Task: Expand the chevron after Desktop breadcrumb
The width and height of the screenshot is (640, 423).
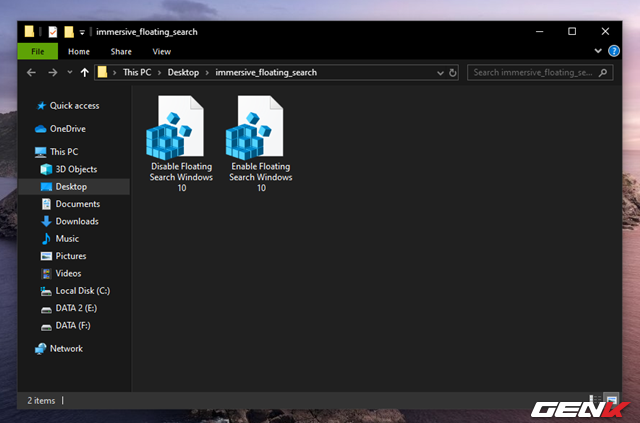Action: click(207, 73)
